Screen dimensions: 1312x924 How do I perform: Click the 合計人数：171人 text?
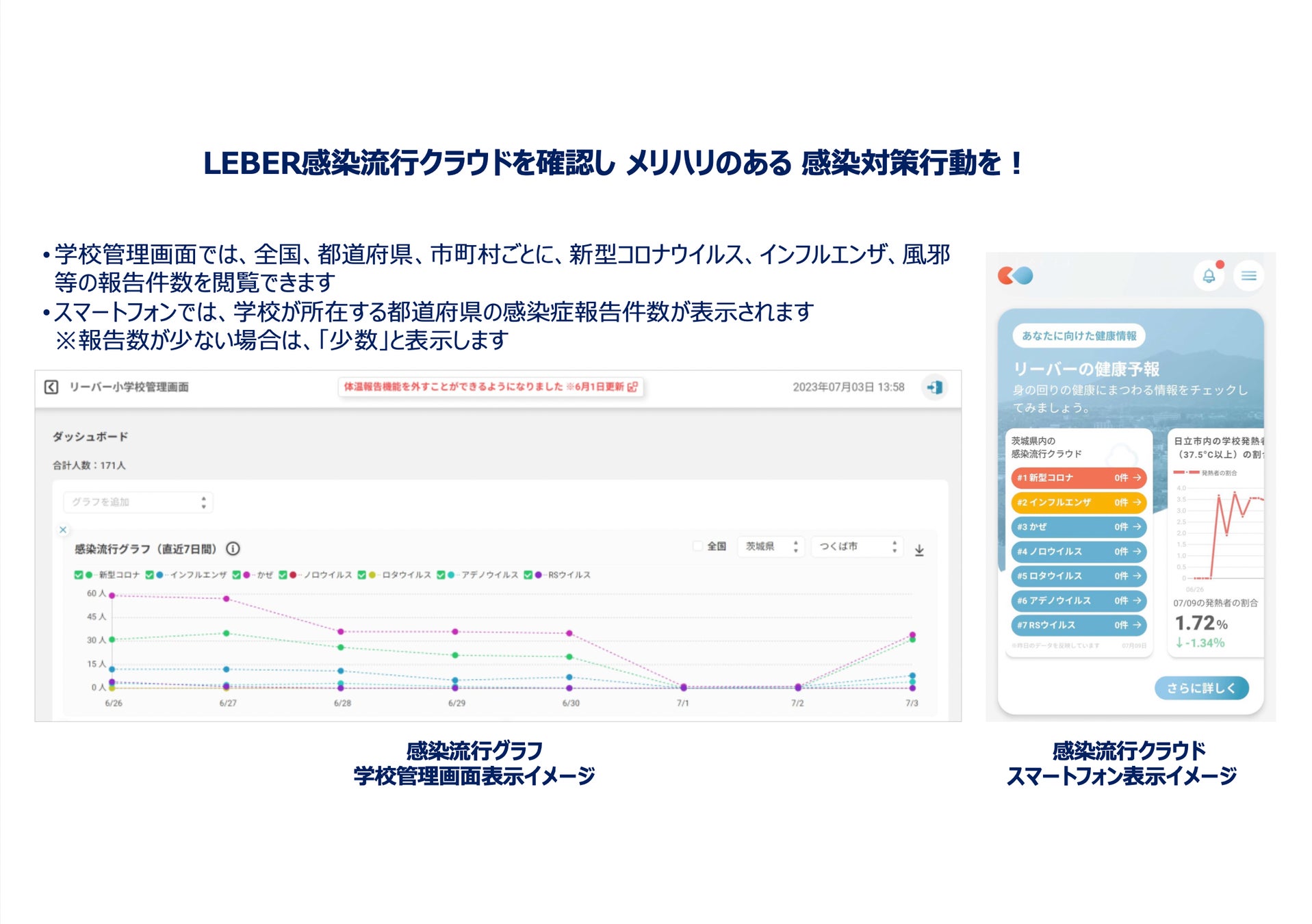tap(89, 465)
